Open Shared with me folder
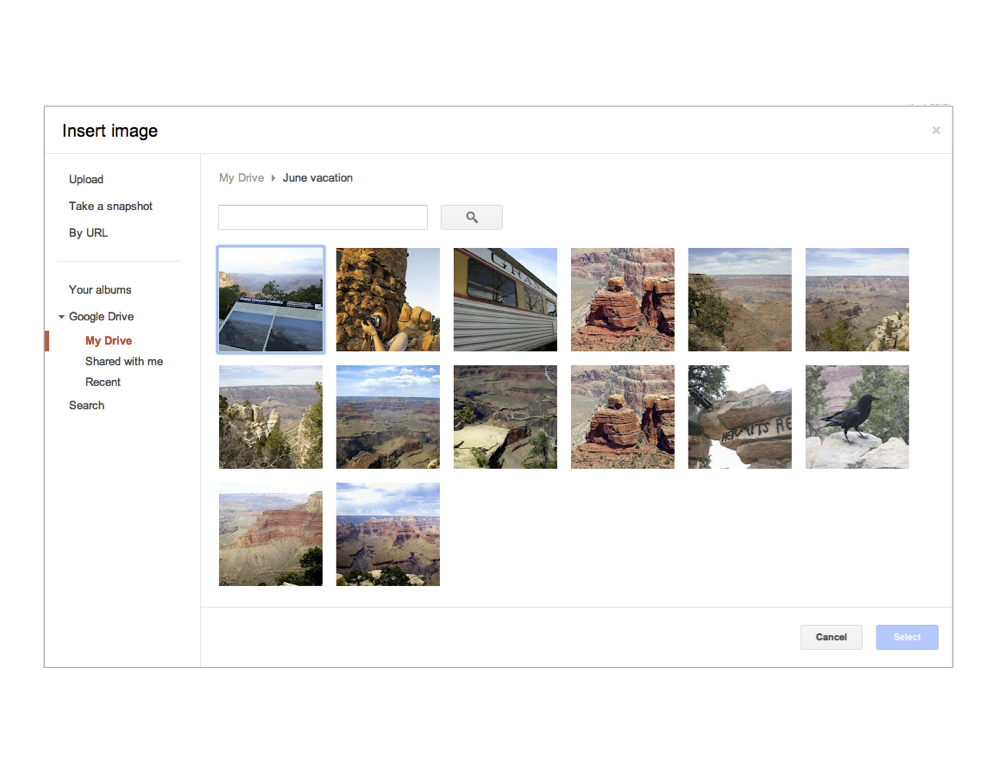 click(124, 361)
